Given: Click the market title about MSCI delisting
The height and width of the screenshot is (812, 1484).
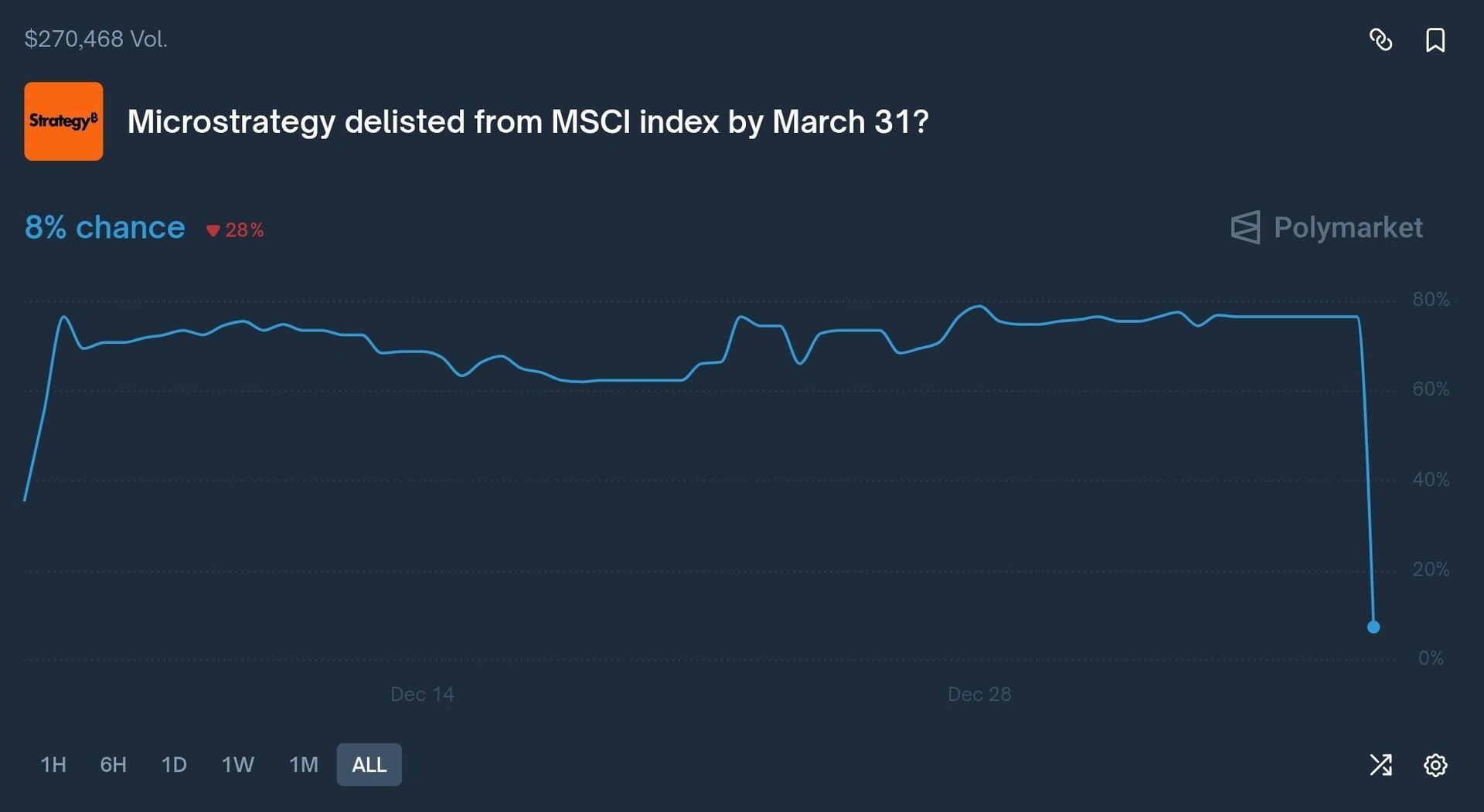Looking at the screenshot, I should (527, 121).
